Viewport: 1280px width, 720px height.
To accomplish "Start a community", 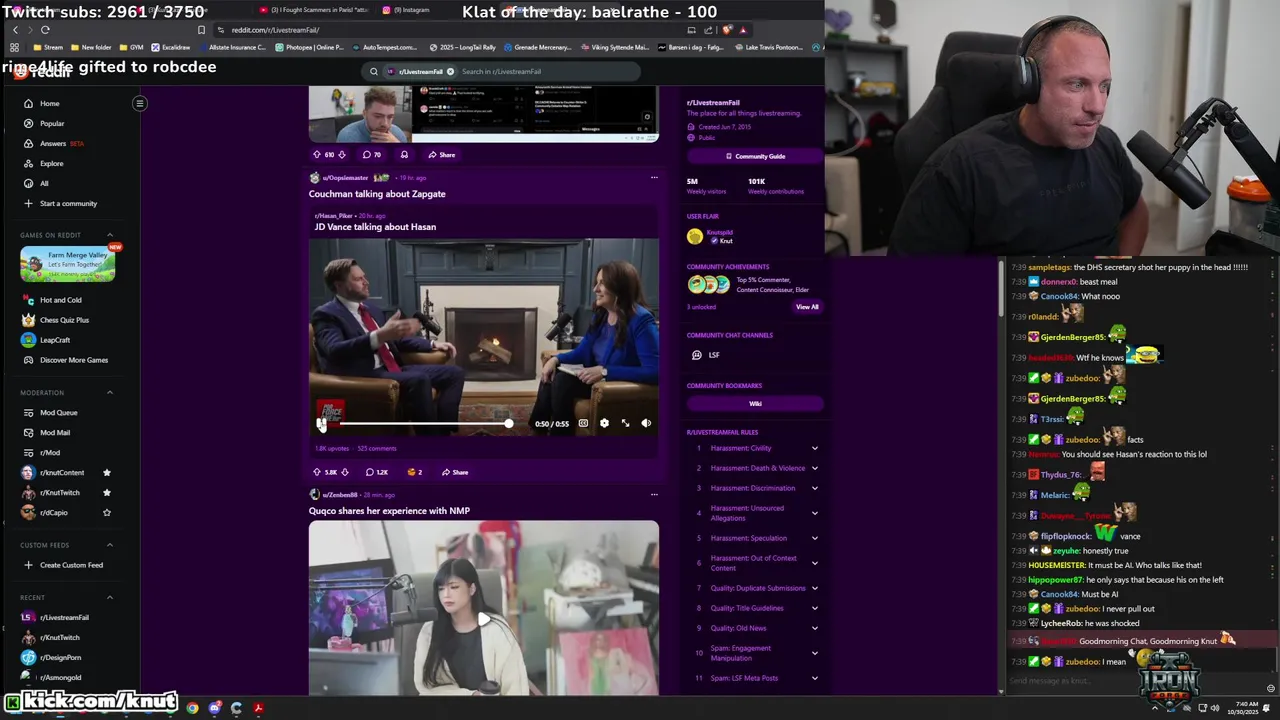I will (x=68, y=203).
